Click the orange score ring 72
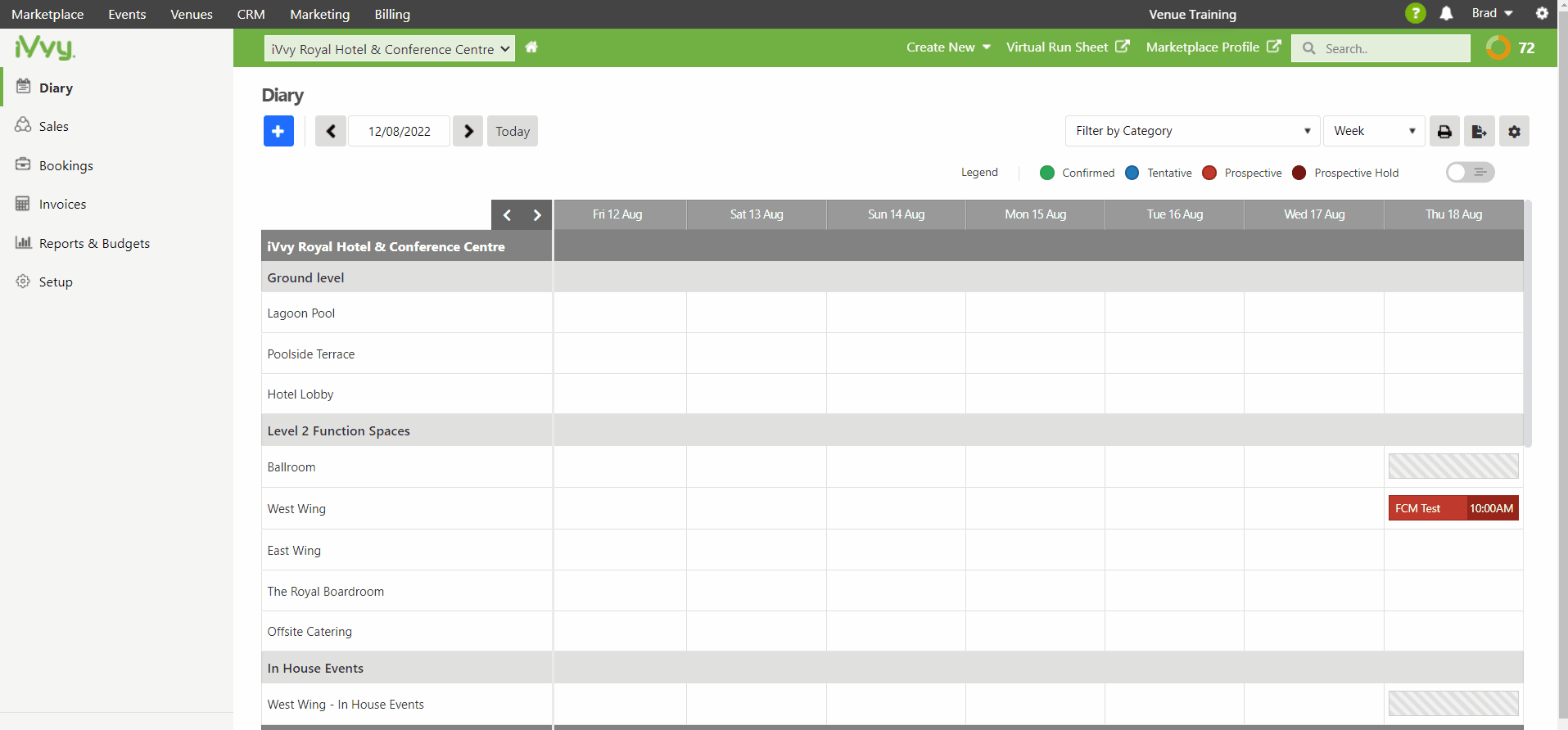This screenshot has height=730, width=1568. click(x=1498, y=47)
